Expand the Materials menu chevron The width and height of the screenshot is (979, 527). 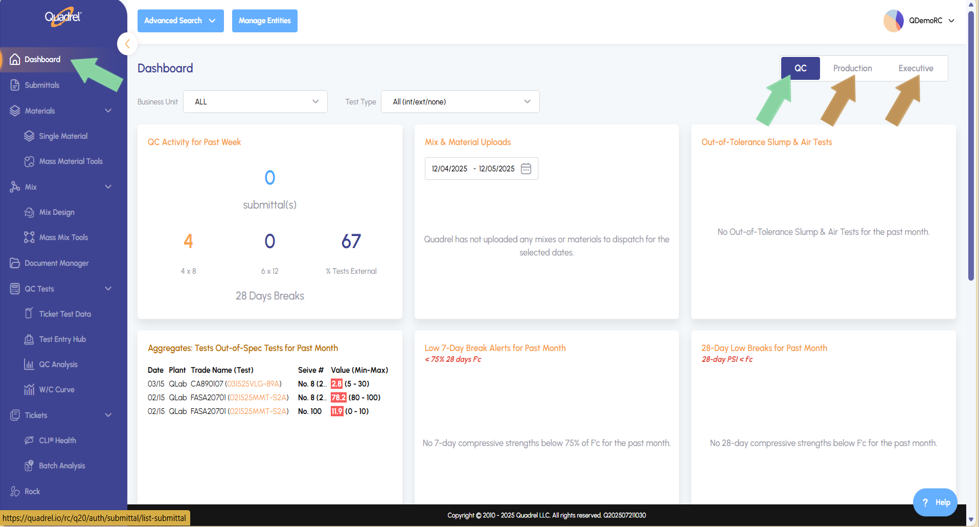tap(108, 111)
